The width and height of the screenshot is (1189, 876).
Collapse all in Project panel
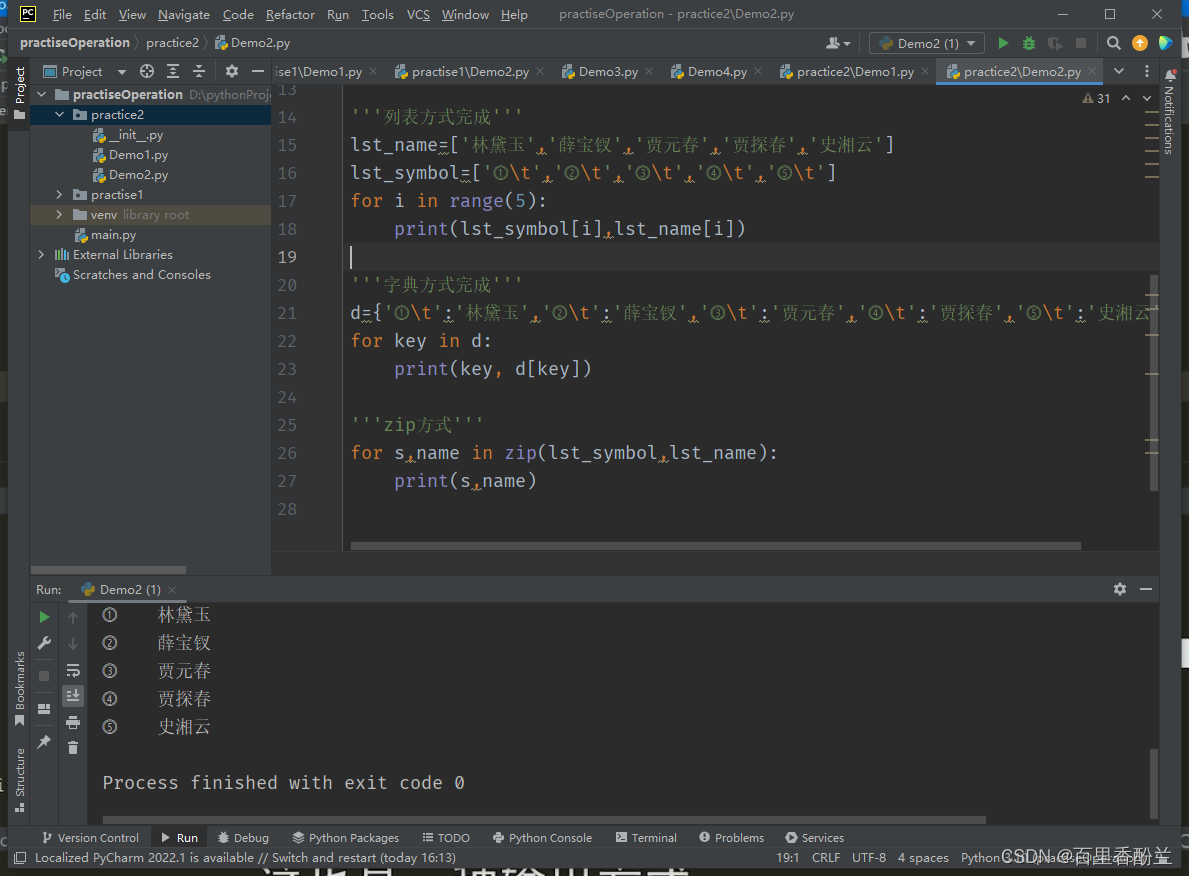pos(199,71)
